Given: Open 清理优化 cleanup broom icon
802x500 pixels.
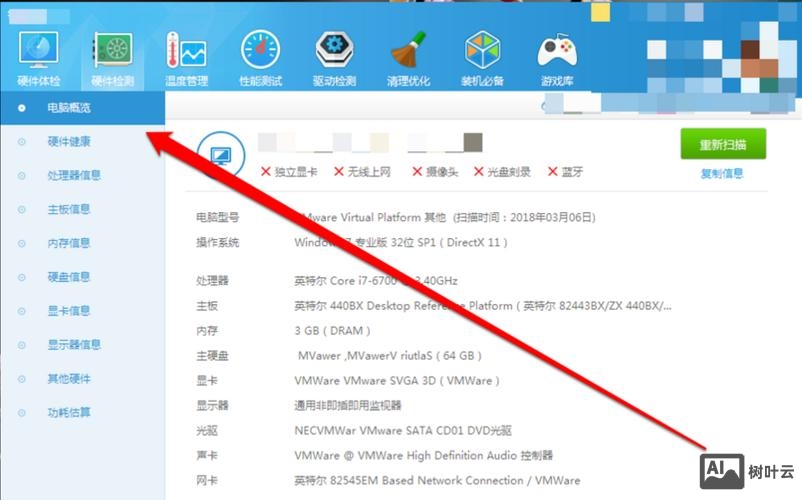Looking at the screenshot, I should click(408, 58).
